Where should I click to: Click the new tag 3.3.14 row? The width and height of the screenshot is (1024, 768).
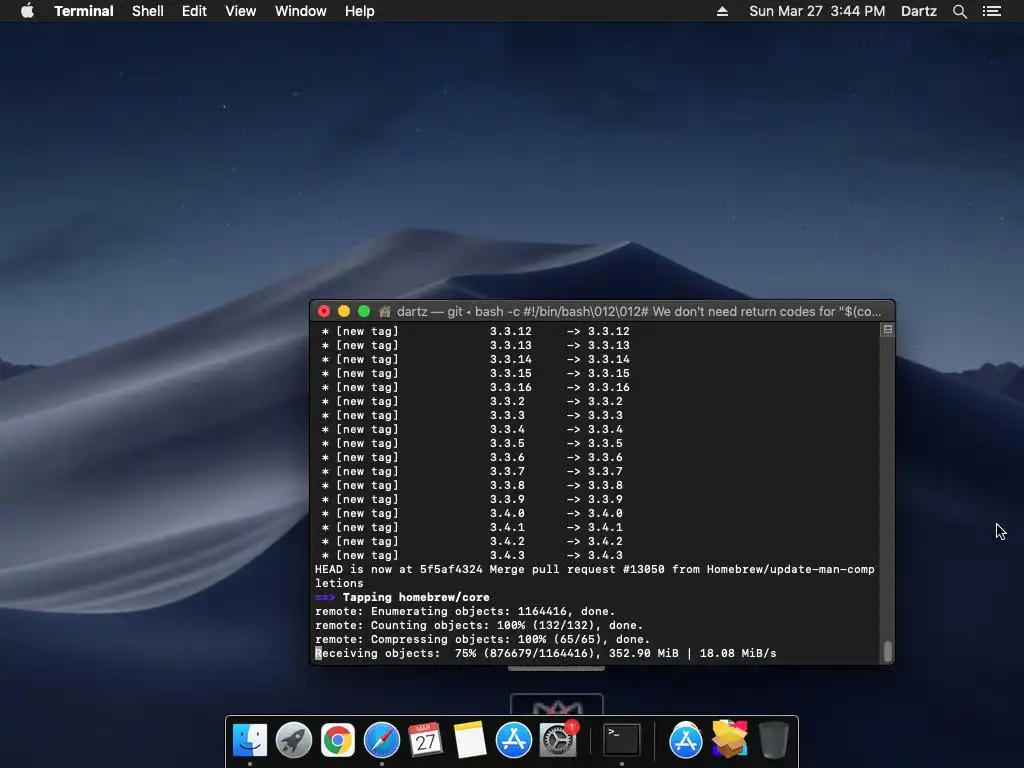point(475,359)
